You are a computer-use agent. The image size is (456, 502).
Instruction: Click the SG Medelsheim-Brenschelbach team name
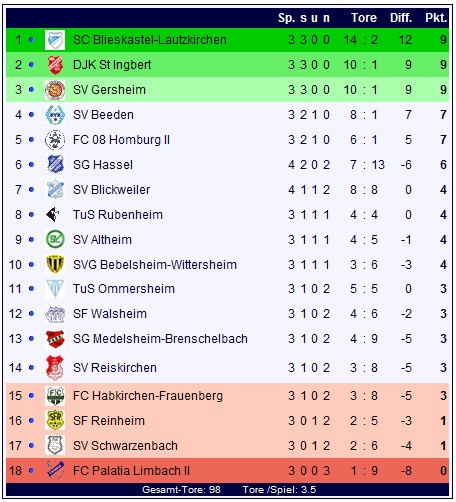[160, 339]
